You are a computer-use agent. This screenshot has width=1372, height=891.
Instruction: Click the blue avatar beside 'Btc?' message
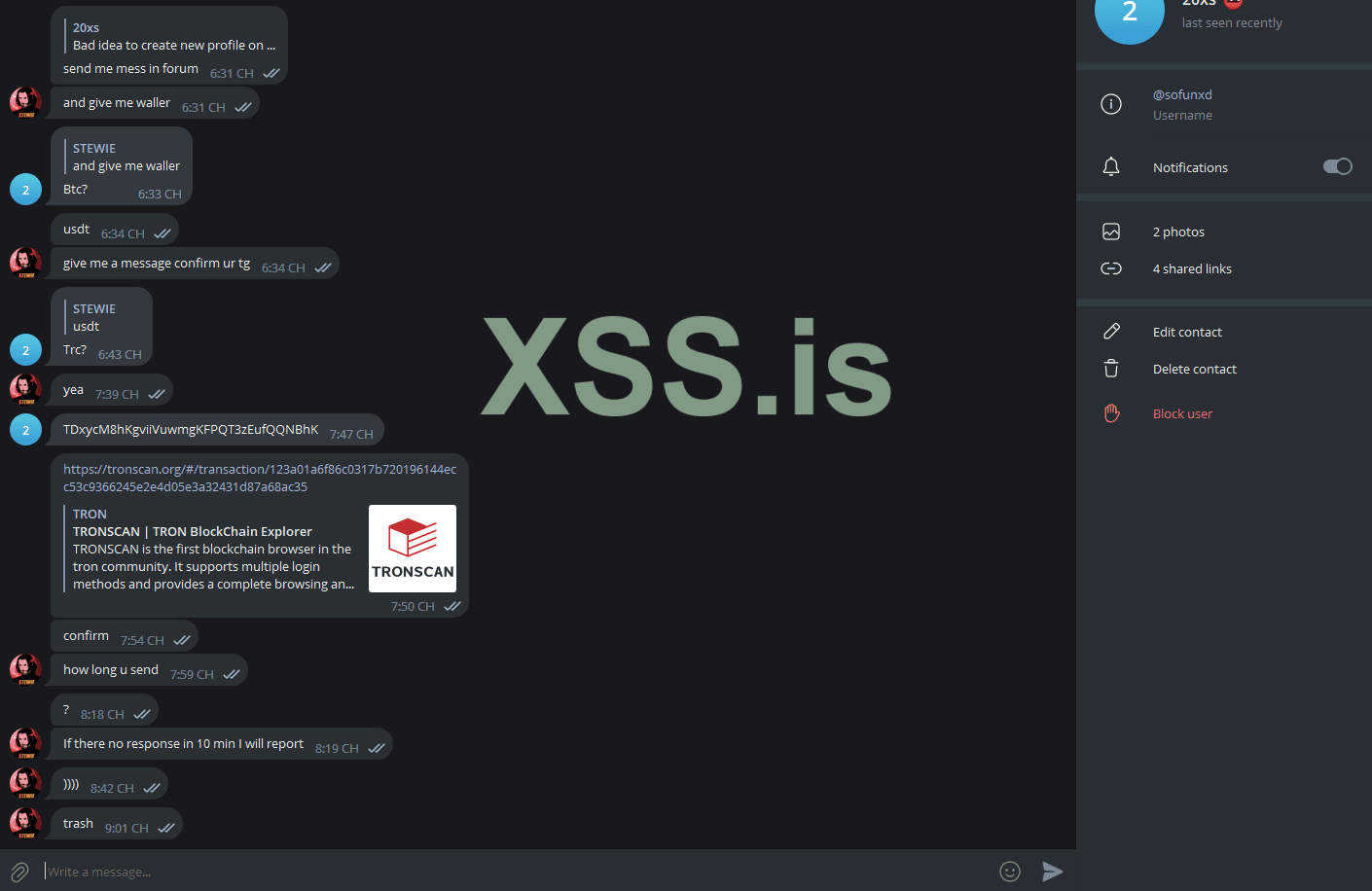point(25,189)
